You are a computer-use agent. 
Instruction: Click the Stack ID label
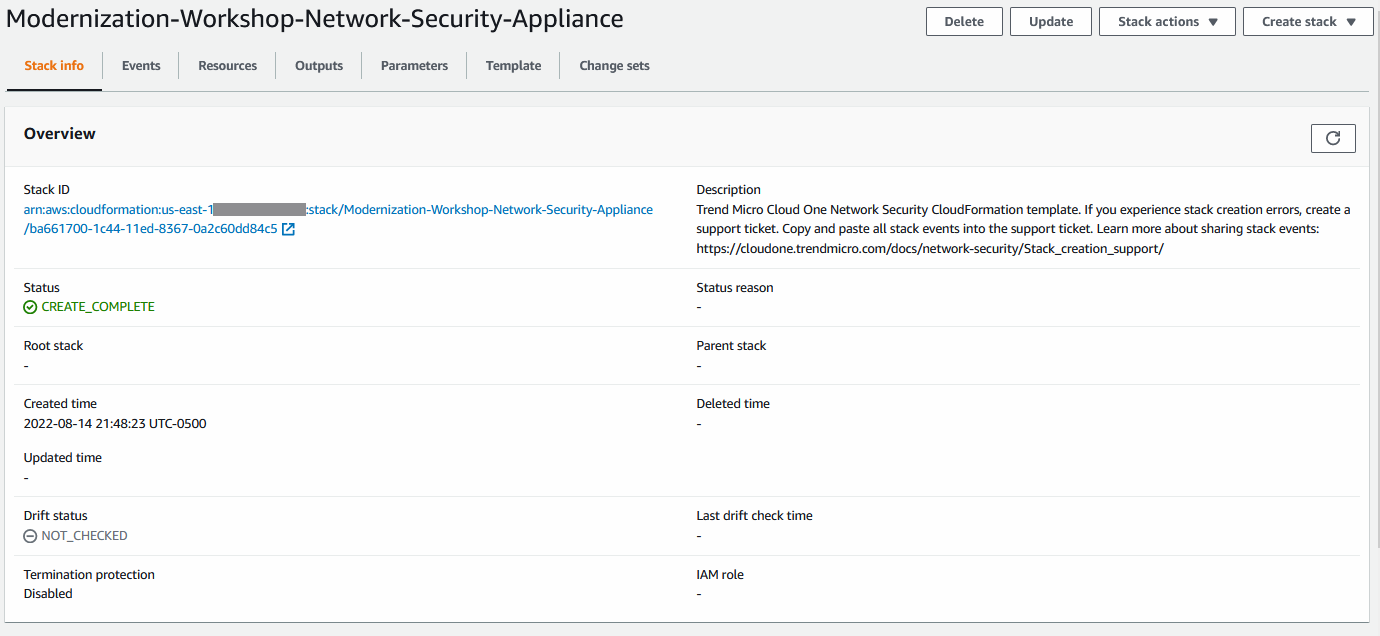[47, 190]
